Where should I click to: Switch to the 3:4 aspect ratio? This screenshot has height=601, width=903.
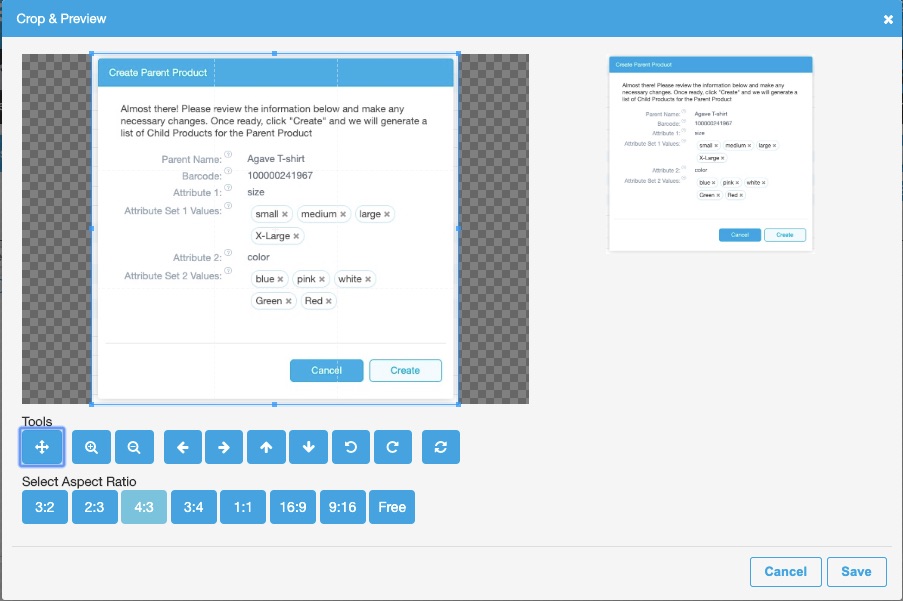[x=193, y=507]
